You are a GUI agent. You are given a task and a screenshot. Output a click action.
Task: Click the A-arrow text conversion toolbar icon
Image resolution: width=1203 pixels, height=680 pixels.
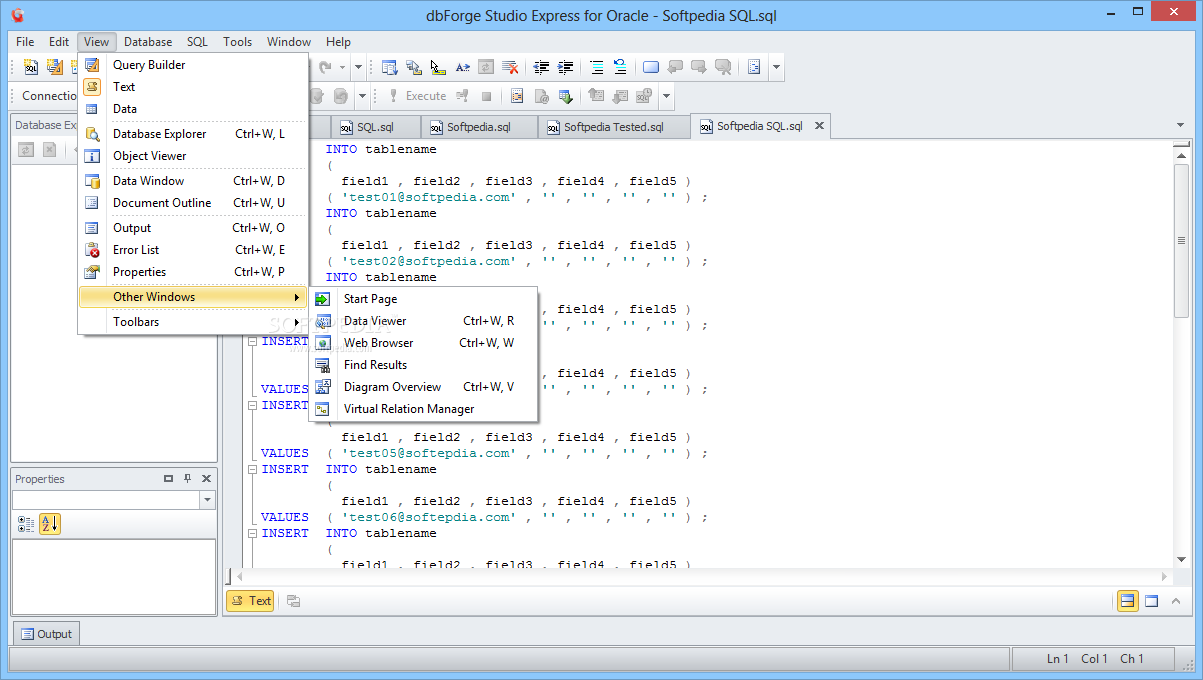pyautogui.click(x=463, y=67)
